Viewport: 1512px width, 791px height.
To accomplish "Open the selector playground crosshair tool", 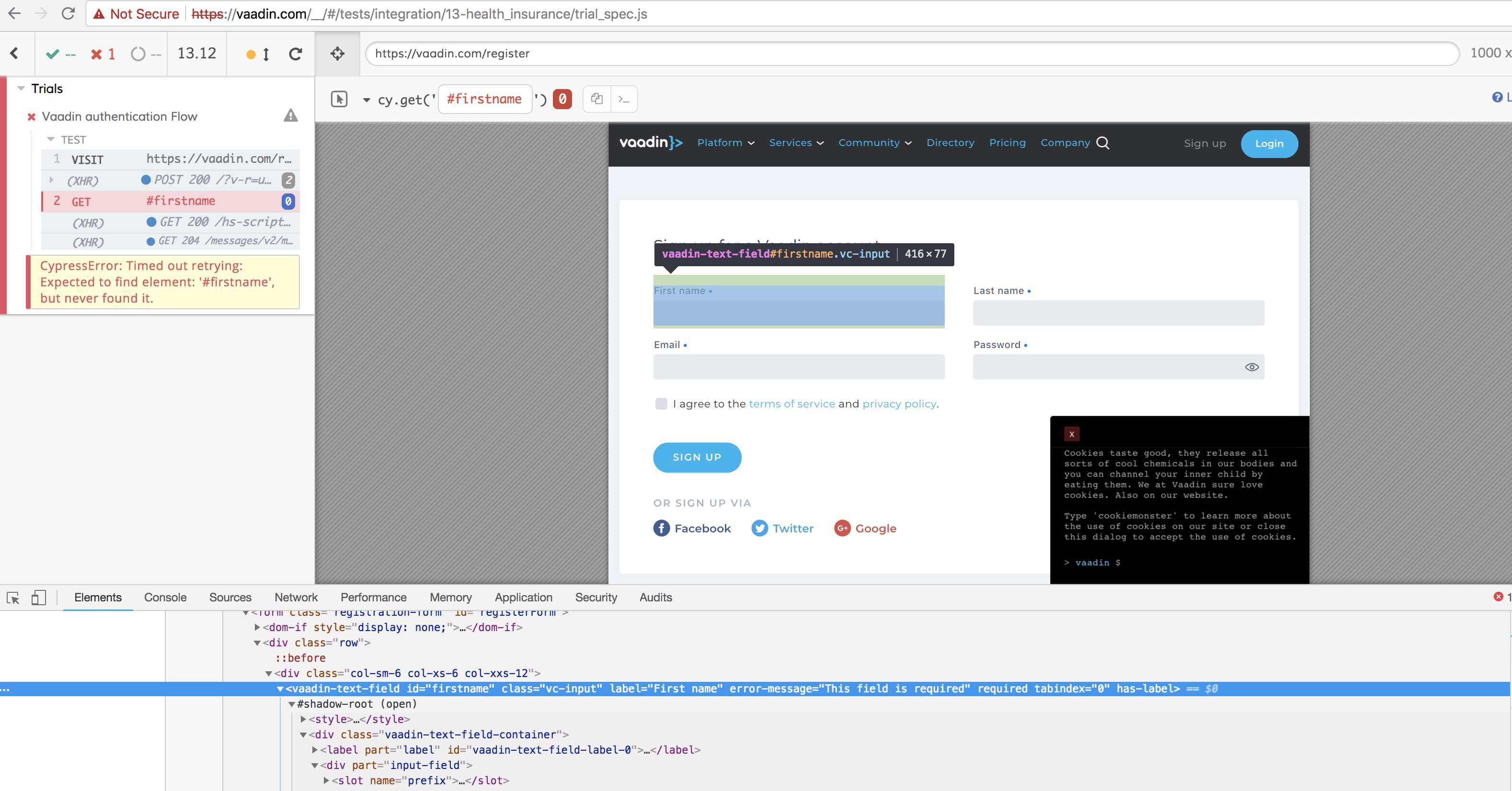I will pyautogui.click(x=337, y=54).
